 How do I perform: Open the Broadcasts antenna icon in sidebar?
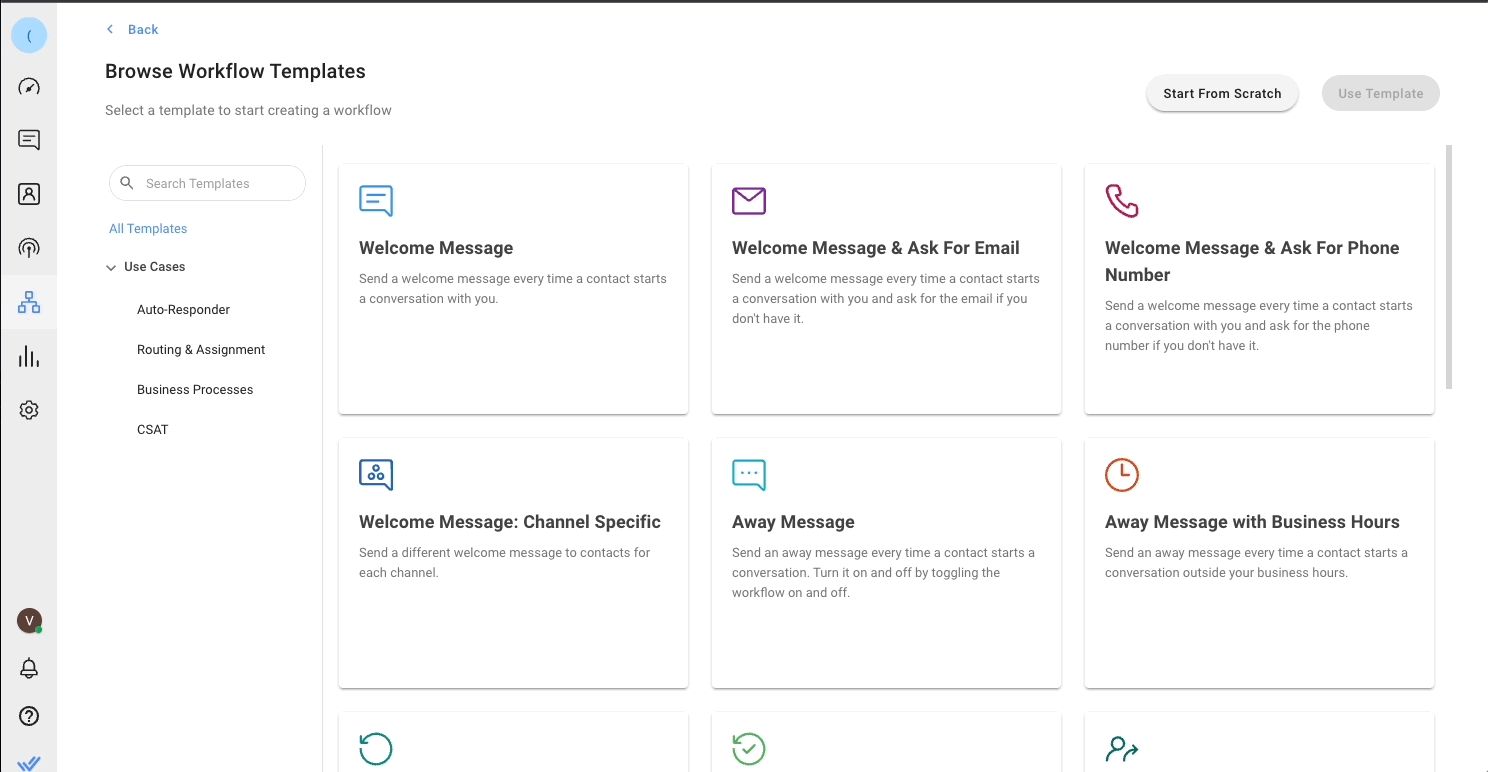[29, 248]
